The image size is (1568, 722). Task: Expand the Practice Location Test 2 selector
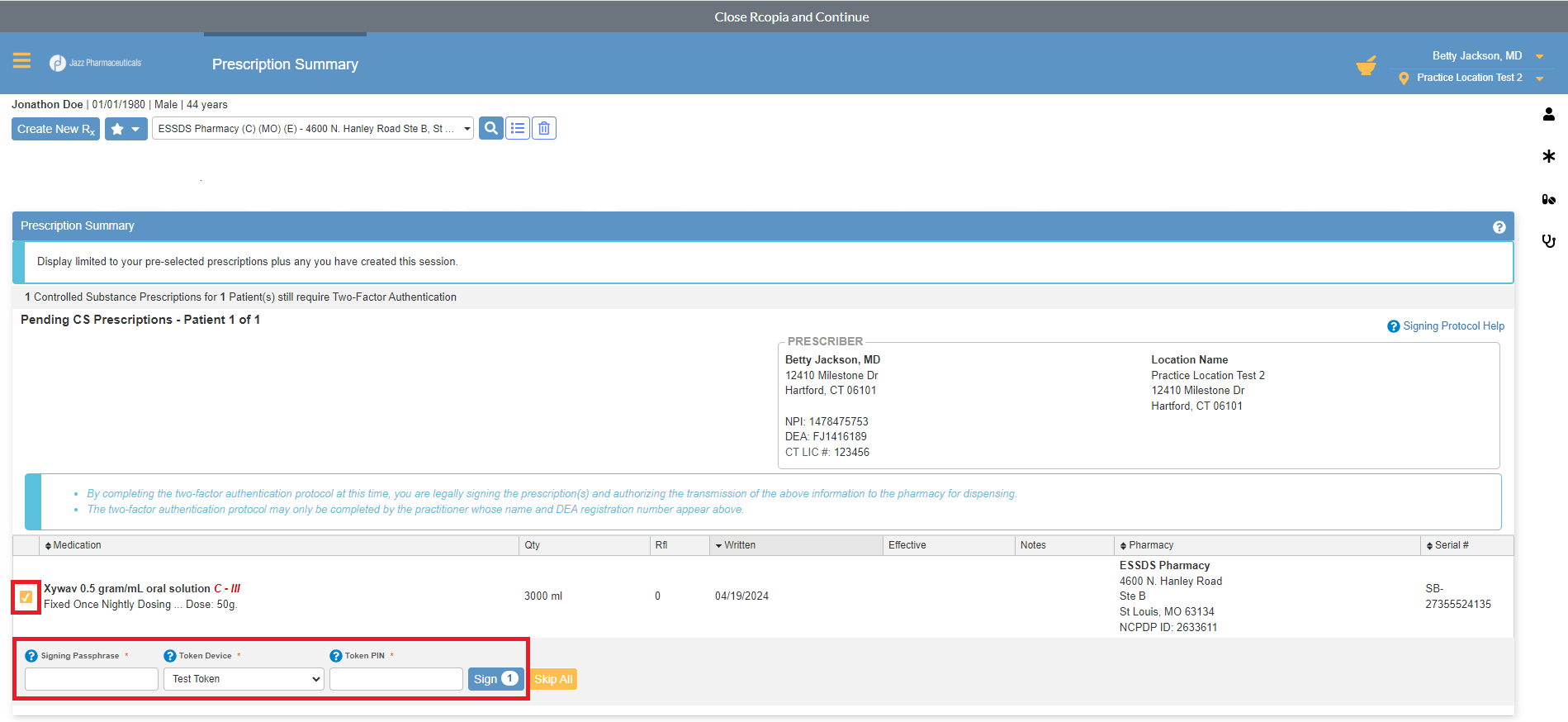click(1480, 78)
